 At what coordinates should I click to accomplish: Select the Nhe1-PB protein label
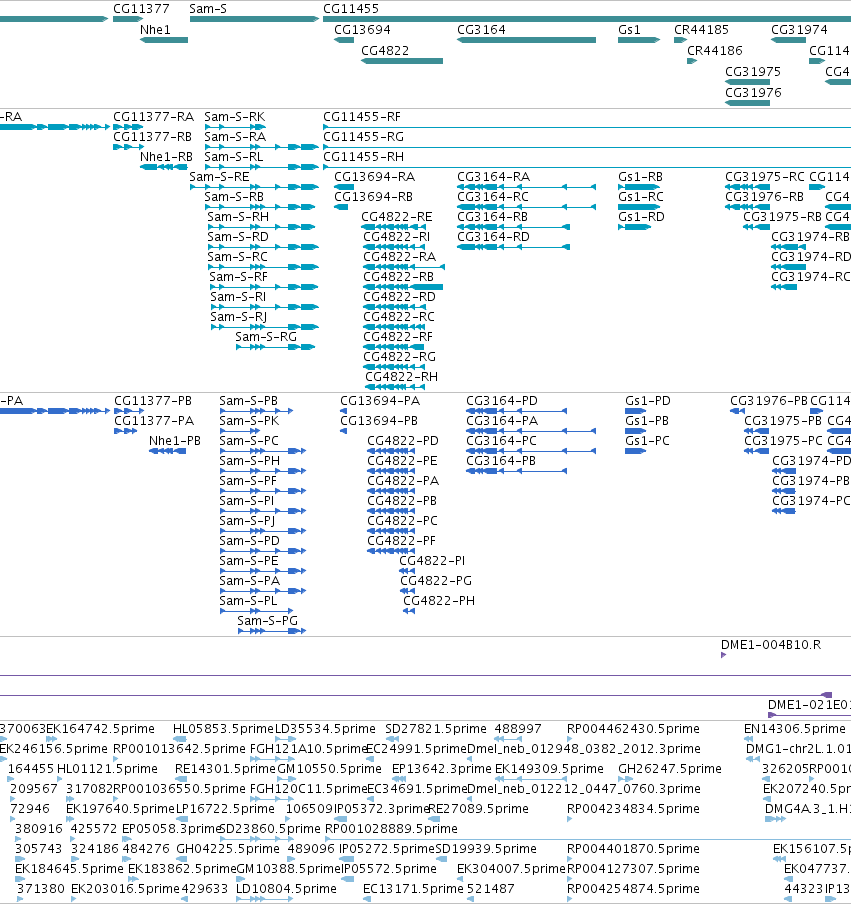pos(175,441)
